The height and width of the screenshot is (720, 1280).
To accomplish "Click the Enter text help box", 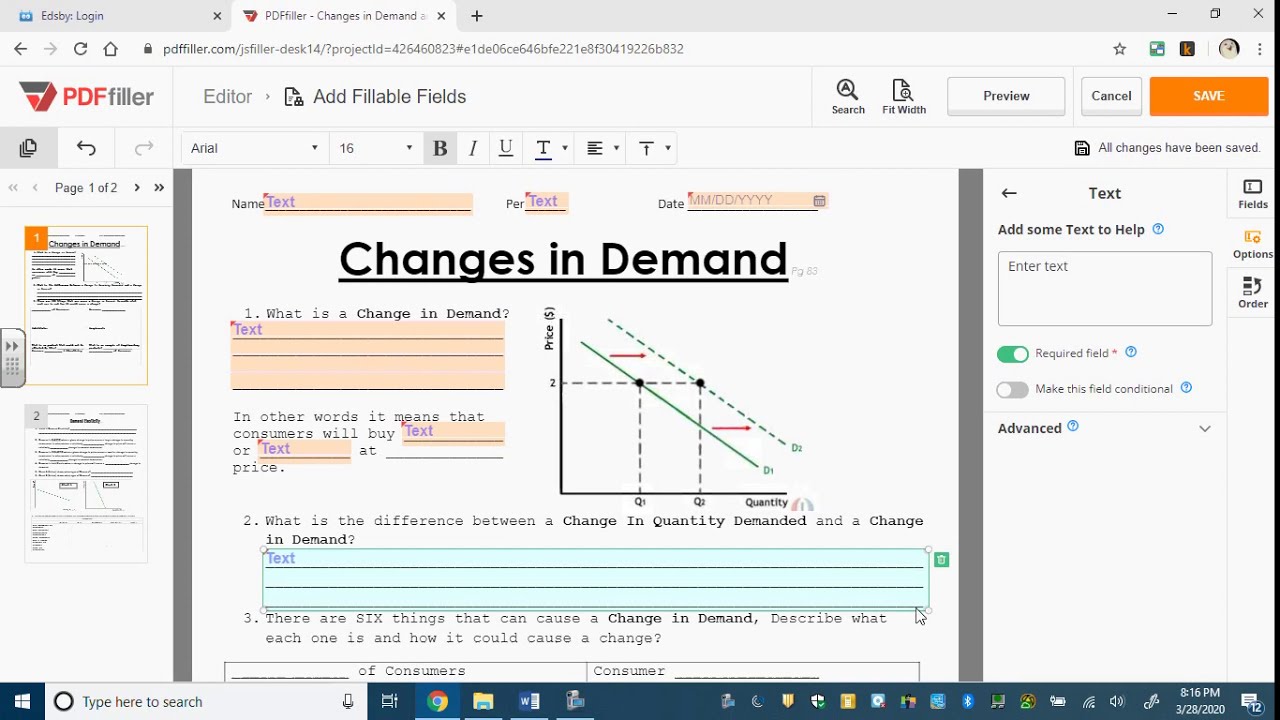I will point(1105,288).
